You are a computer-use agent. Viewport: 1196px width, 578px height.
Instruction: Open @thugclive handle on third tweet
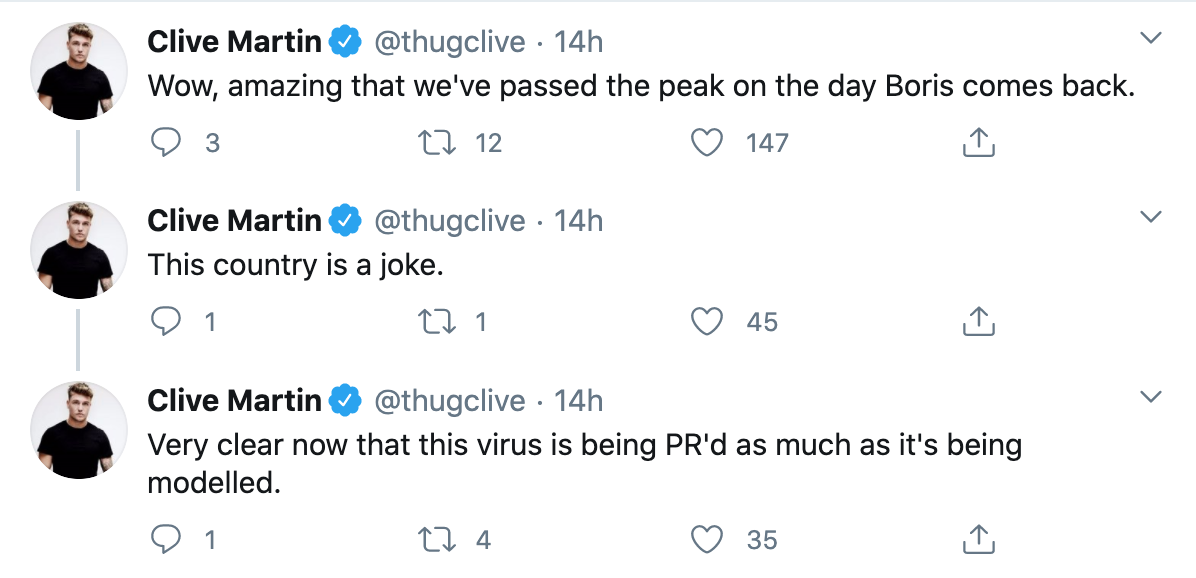pos(449,400)
